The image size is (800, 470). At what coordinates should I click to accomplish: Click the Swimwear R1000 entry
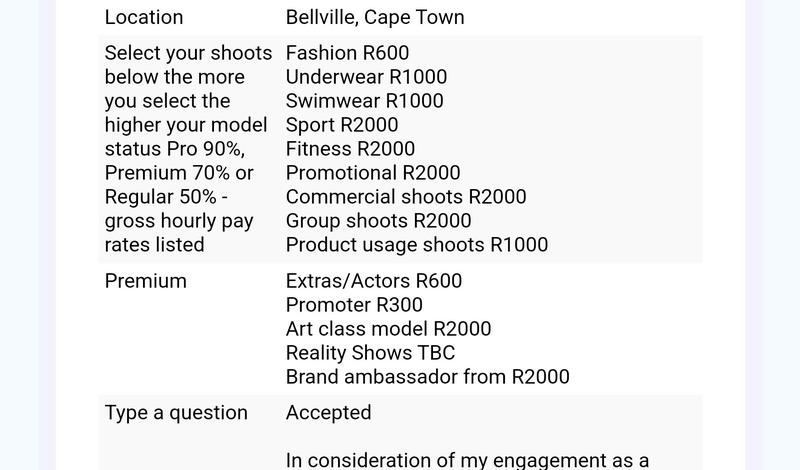(364, 101)
